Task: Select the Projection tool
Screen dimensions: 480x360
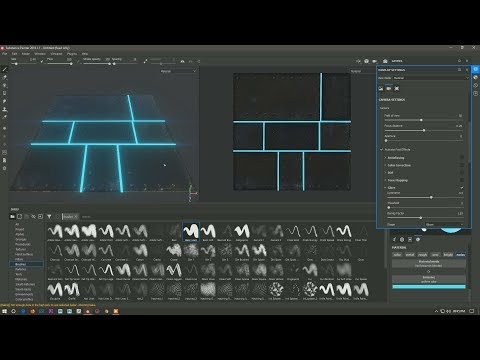Action: click(5, 85)
